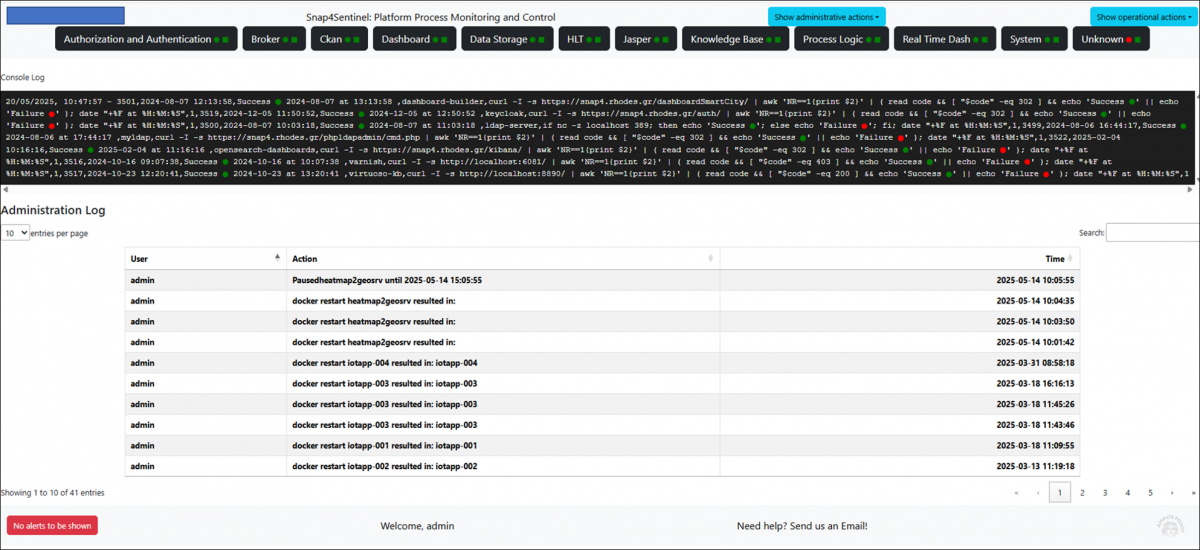
Task: Click the administration log Search field
Action: (1152, 232)
